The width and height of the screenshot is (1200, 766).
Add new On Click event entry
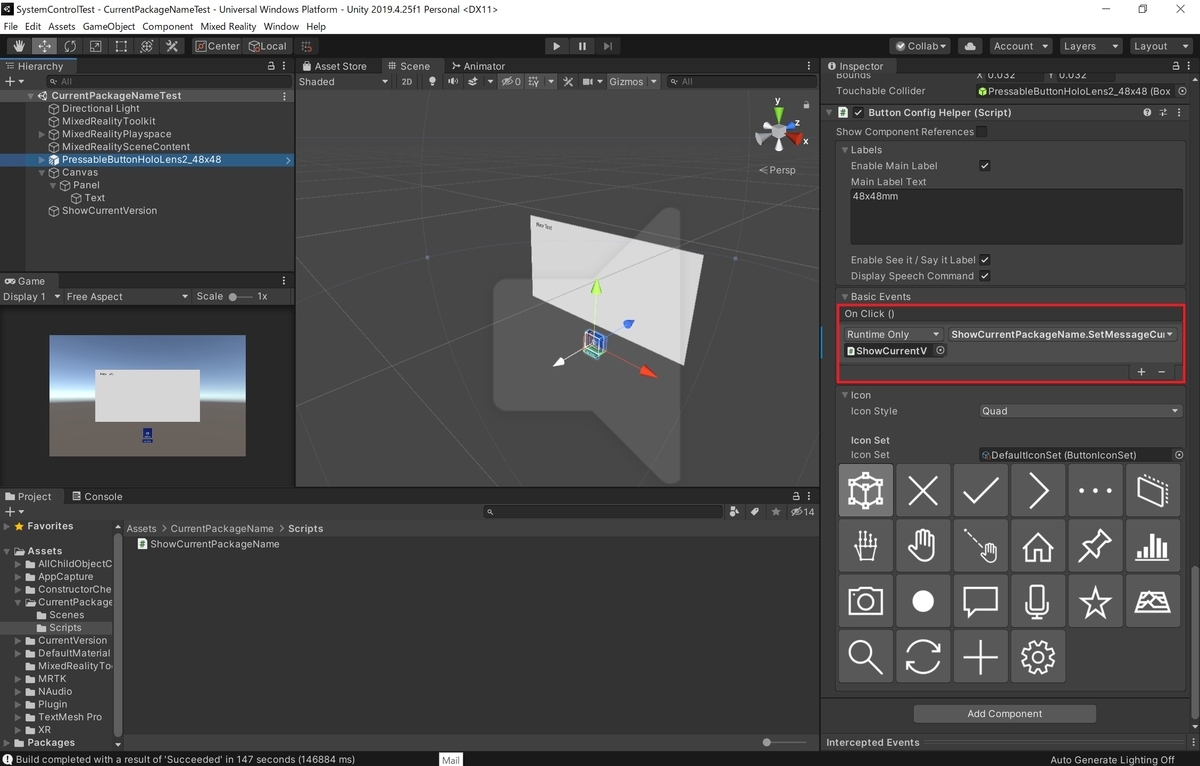click(1141, 372)
